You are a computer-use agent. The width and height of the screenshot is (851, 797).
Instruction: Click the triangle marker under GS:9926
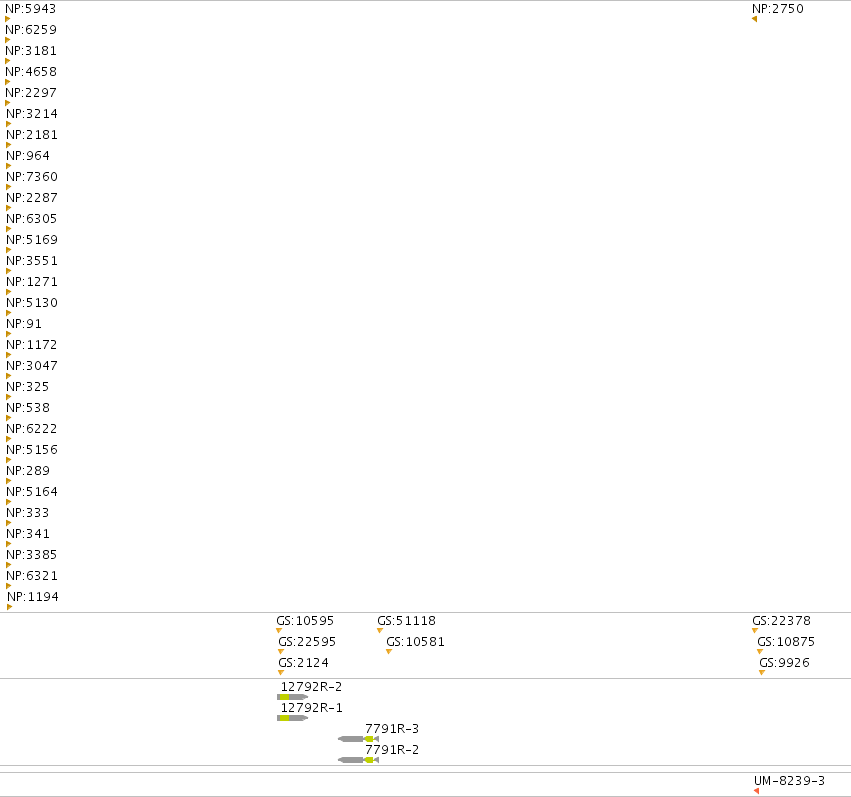click(x=762, y=673)
